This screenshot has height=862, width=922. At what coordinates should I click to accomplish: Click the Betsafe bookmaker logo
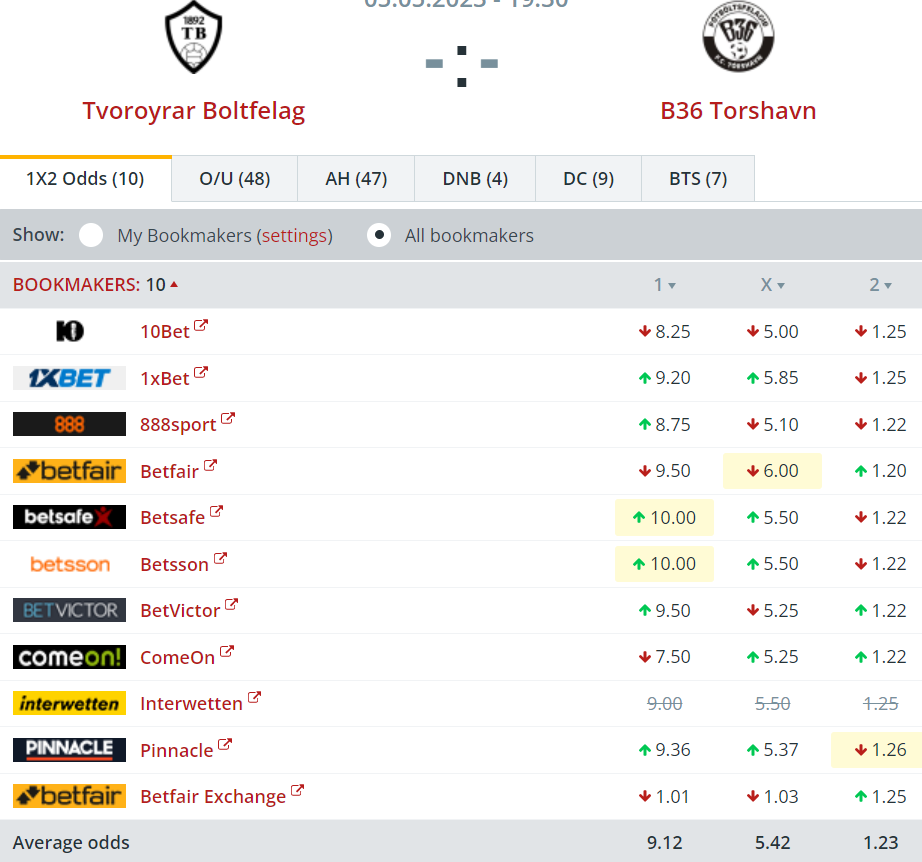coord(69,517)
